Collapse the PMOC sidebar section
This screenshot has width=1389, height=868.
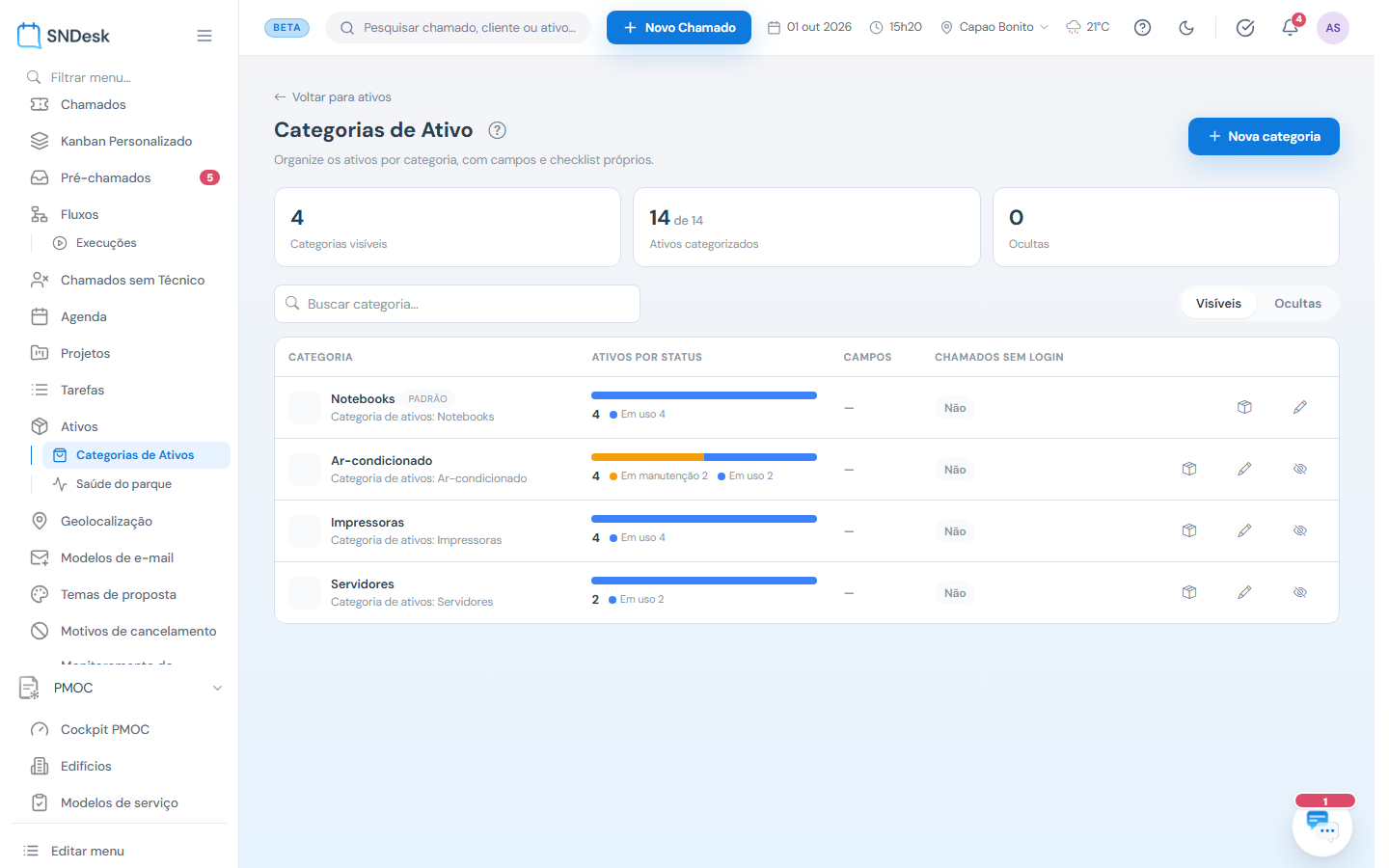coord(122,688)
